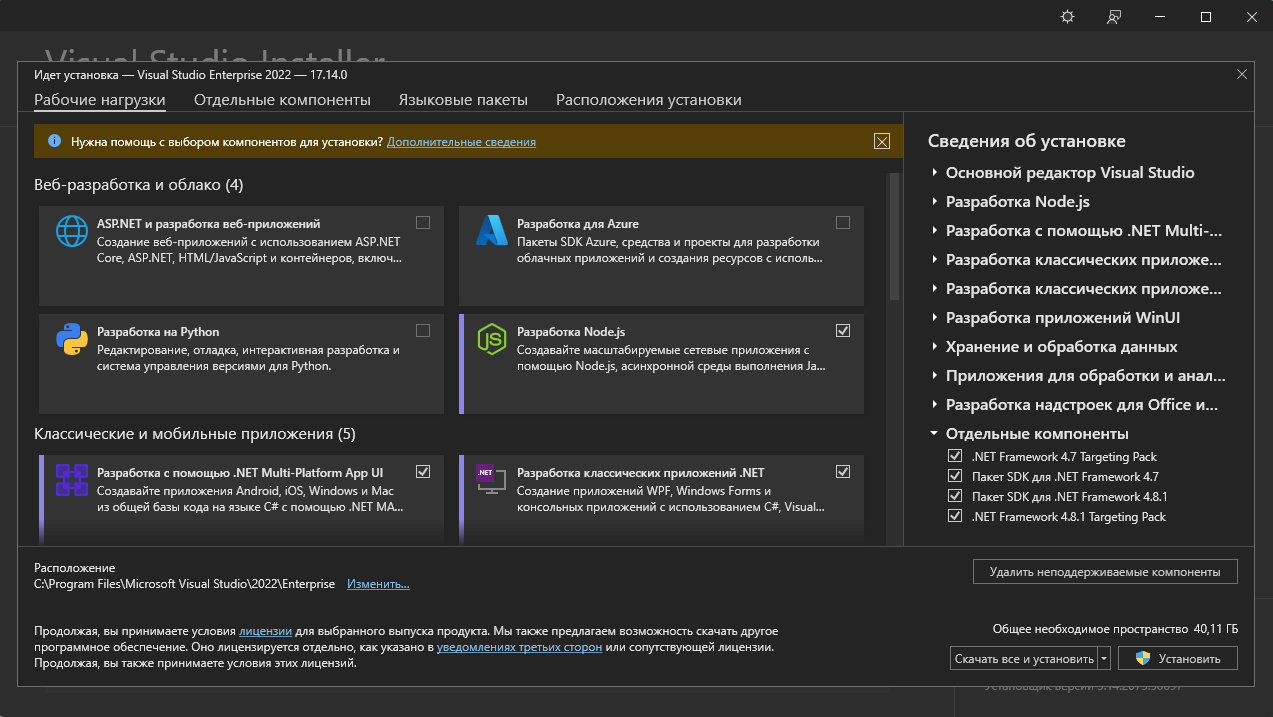Image resolution: width=1273 pixels, height=717 pixels.
Task: Switch to the Языковые пакеты tab
Action: click(463, 100)
